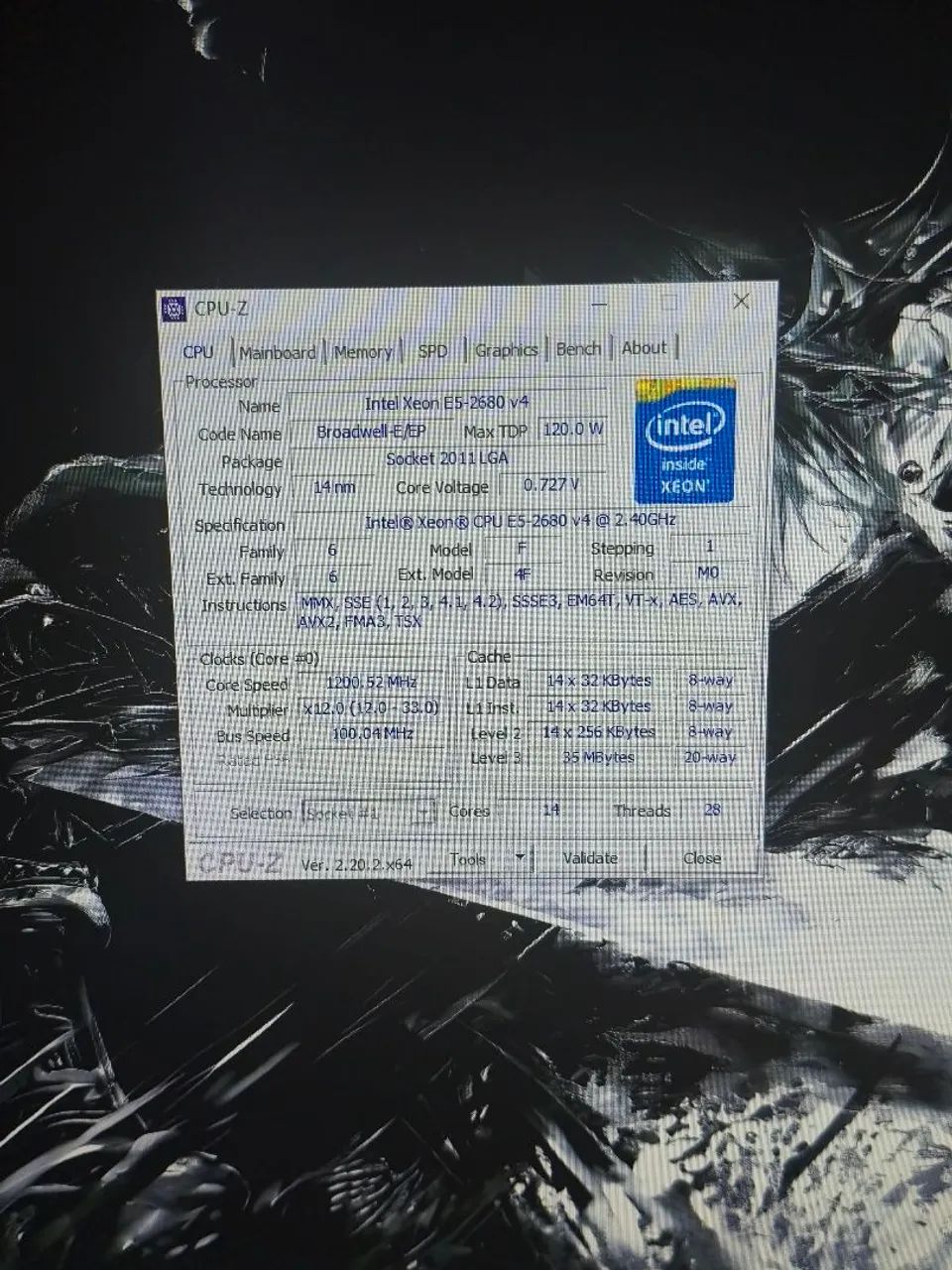Screen dimensions: 952x1270
Task: Click the Core Speed value 1200.52 MHz
Action: pos(371,683)
